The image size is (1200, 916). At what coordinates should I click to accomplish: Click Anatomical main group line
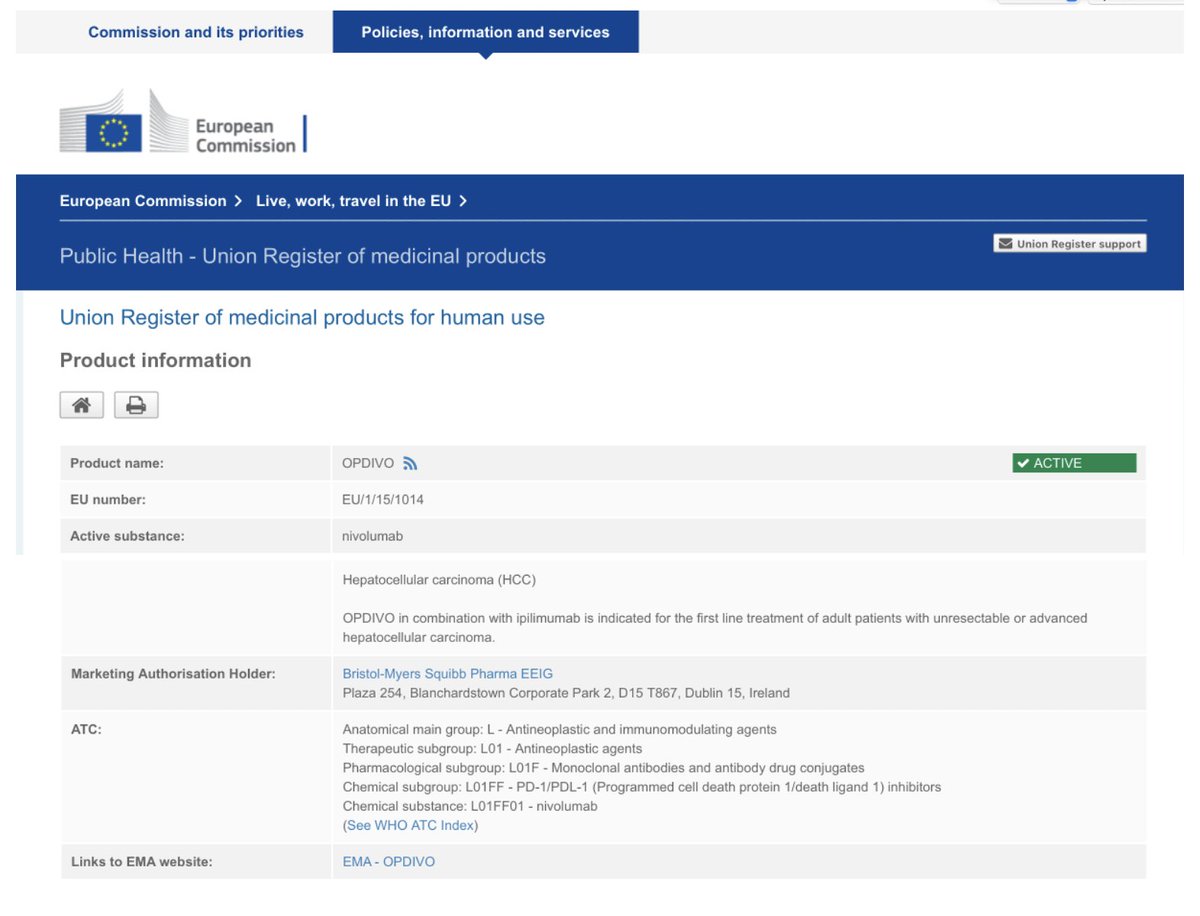(x=559, y=729)
